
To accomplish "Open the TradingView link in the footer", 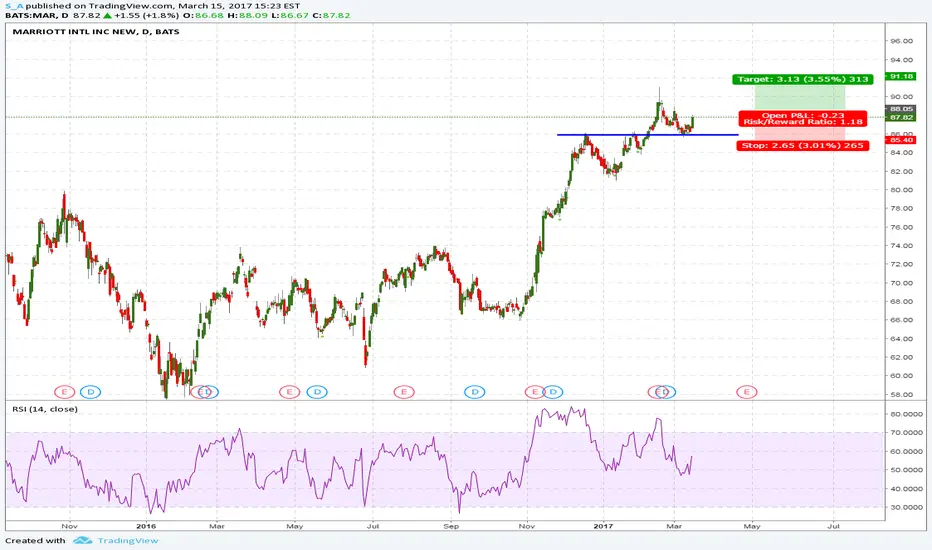I will click(128, 540).
